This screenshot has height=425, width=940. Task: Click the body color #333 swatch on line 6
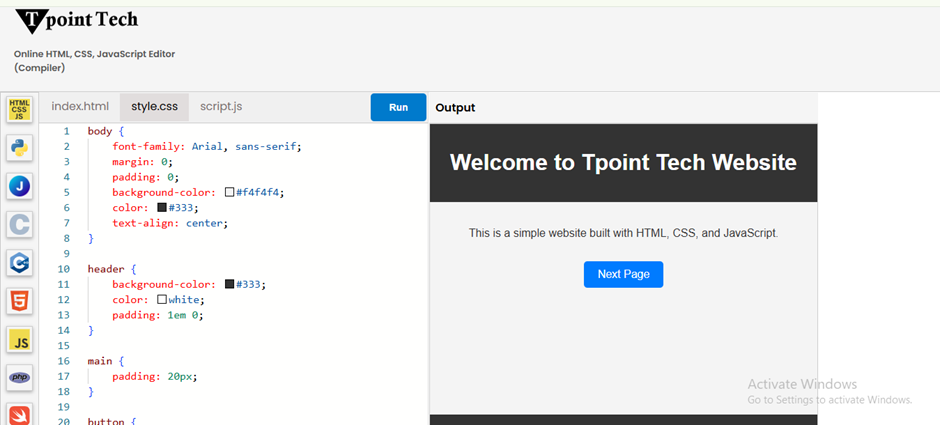(161, 207)
